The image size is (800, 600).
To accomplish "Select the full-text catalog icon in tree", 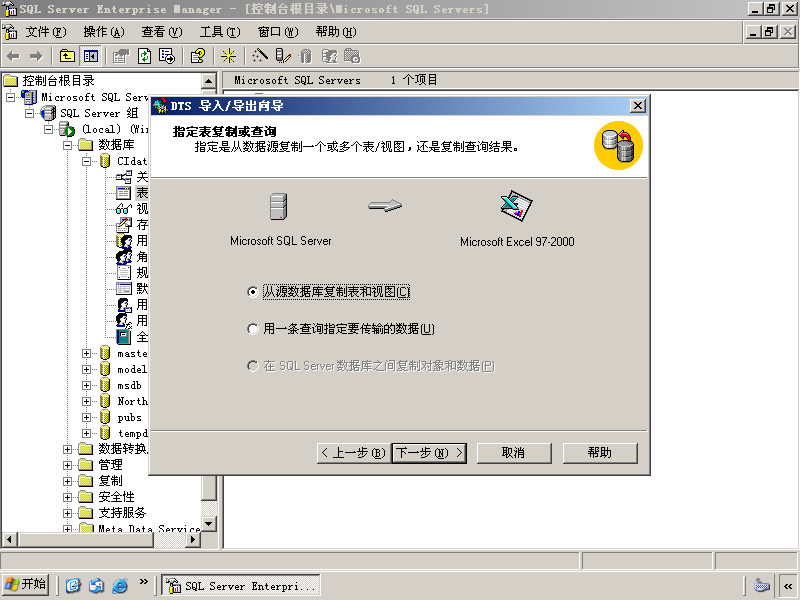I will (123, 337).
